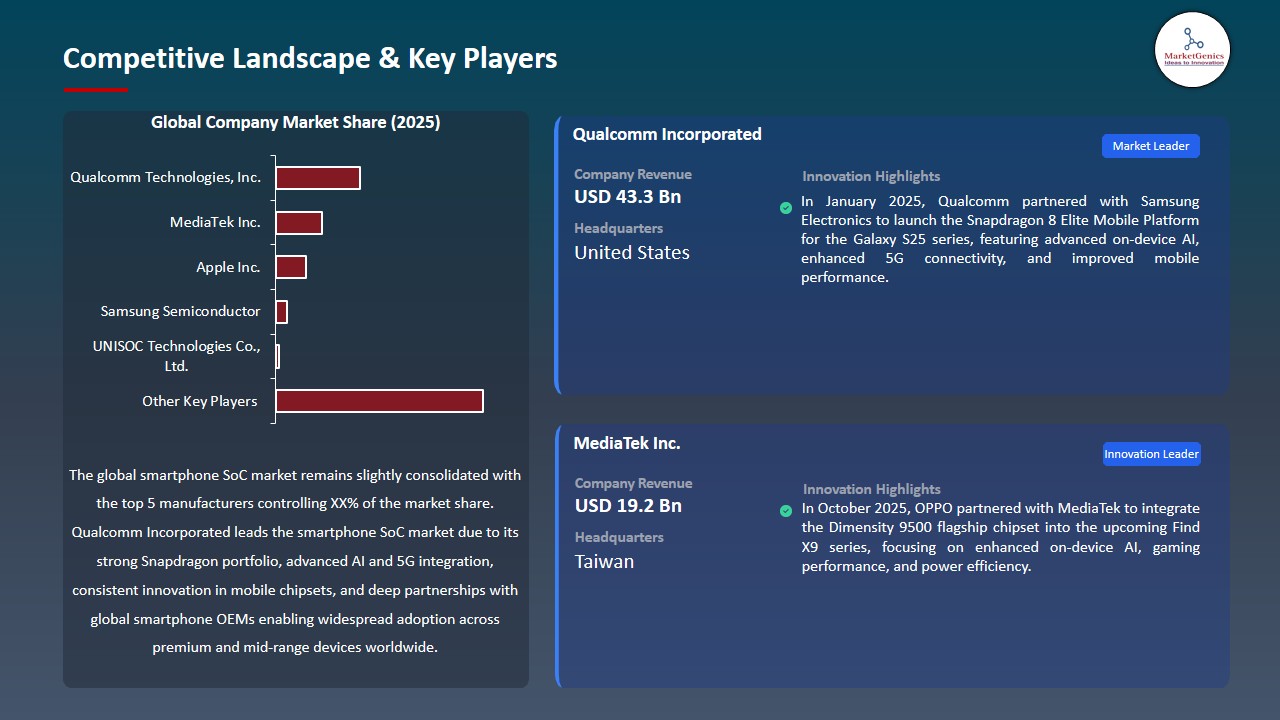Click the green checkmark in Qualcomm highlights
This screenshot has height=720, width=1280.
coord(786,208)
